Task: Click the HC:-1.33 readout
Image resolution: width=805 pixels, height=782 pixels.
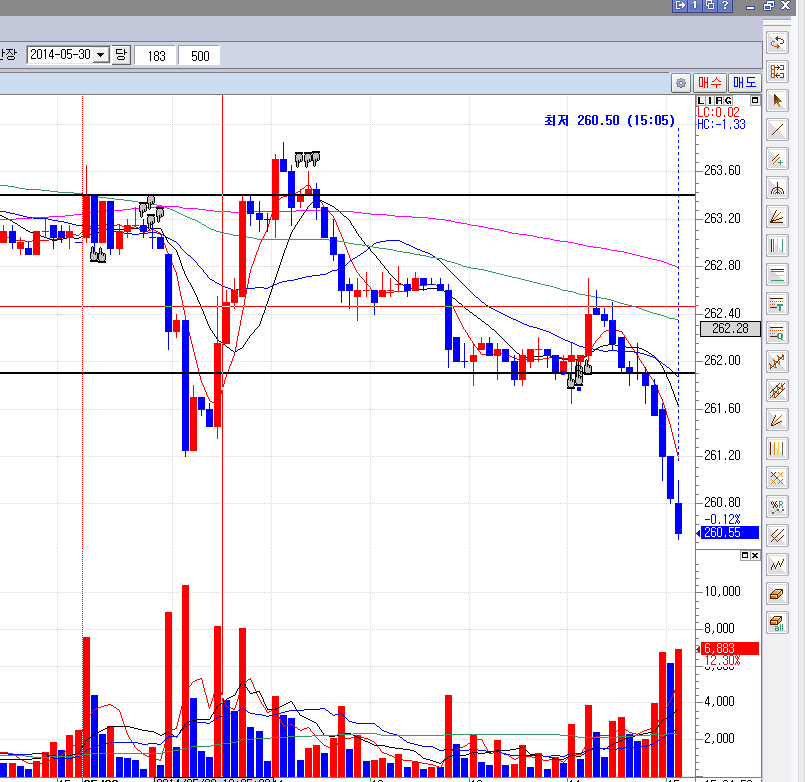Action: tap(721, 124)
